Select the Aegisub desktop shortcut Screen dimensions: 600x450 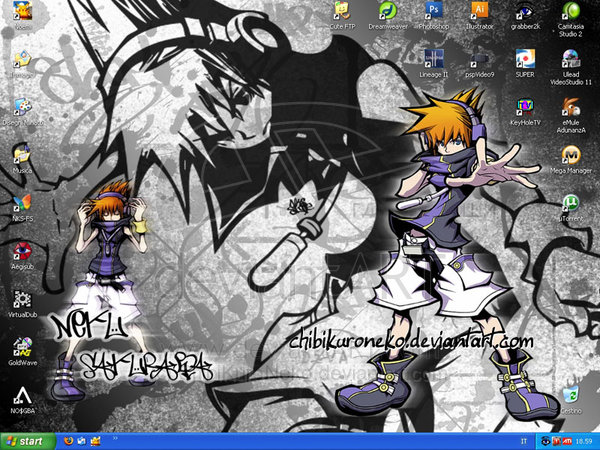(22, 251)
